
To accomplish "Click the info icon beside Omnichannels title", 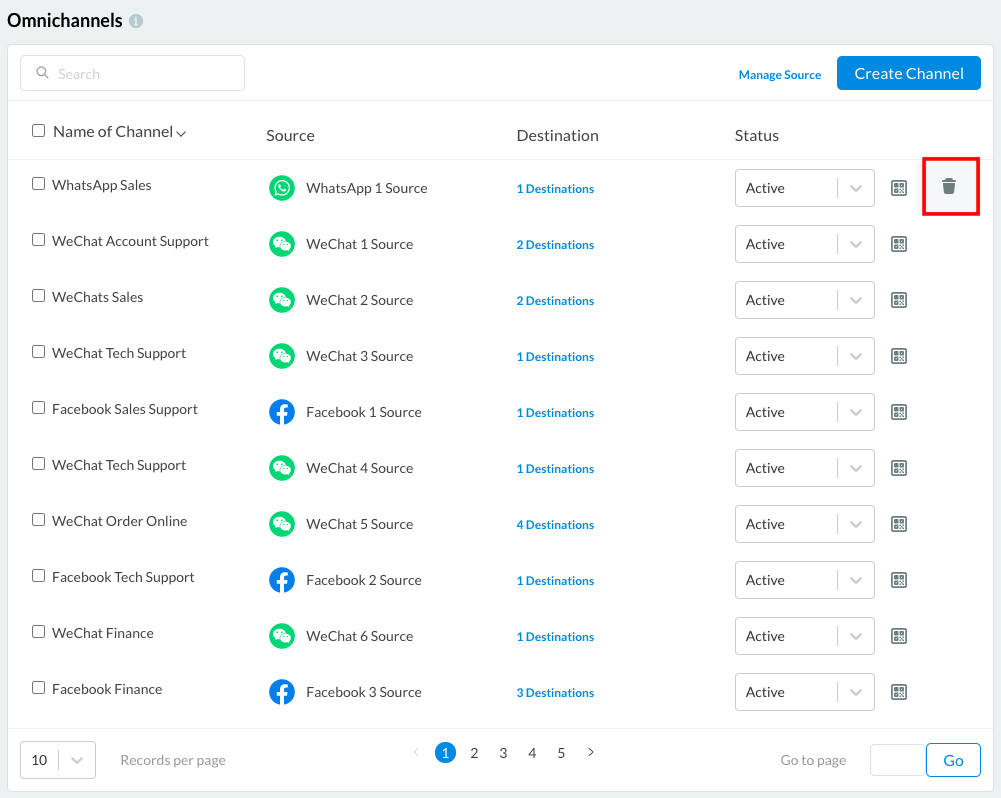I will [136, 21].
